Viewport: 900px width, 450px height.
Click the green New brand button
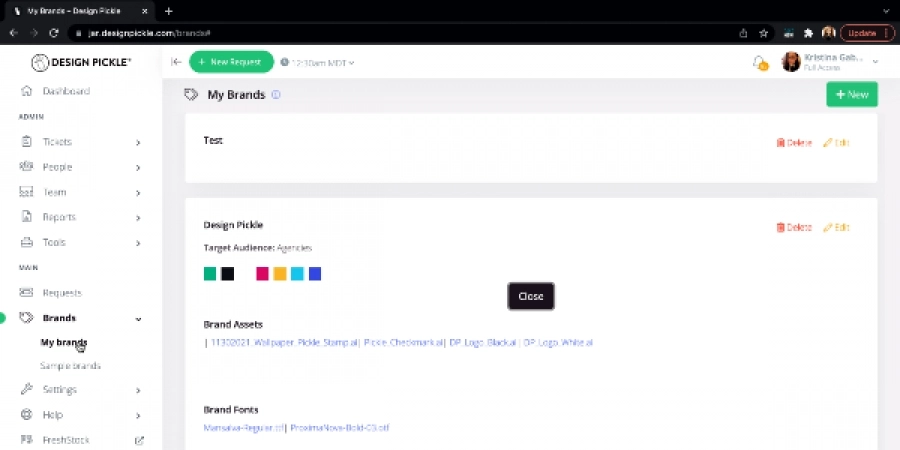coord(852,95)
